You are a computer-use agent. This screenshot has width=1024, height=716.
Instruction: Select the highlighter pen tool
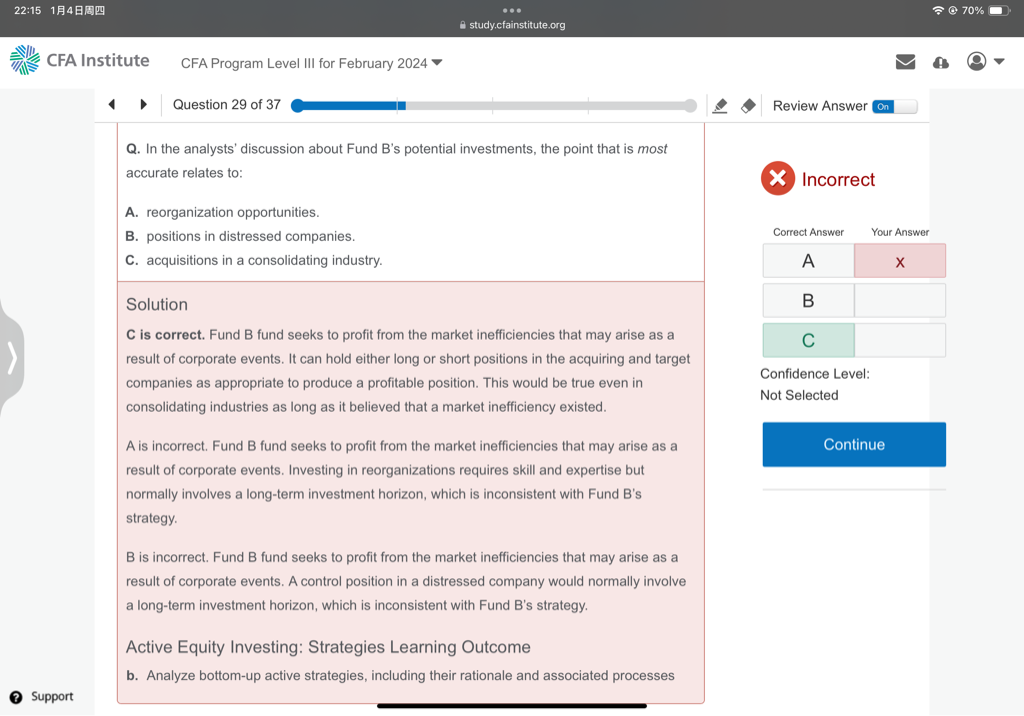point(719,106)
